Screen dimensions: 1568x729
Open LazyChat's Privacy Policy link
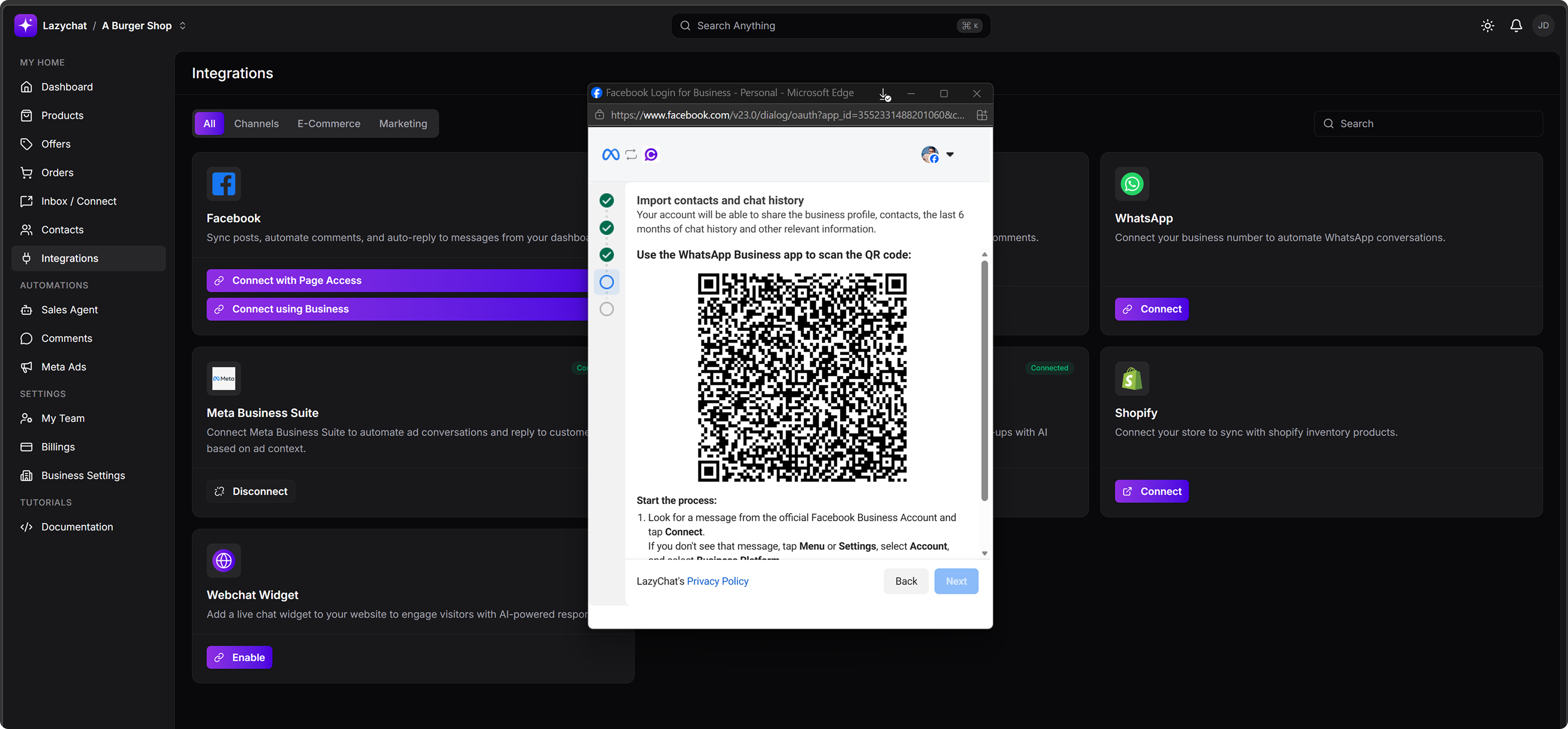click(x=717, y=581)
